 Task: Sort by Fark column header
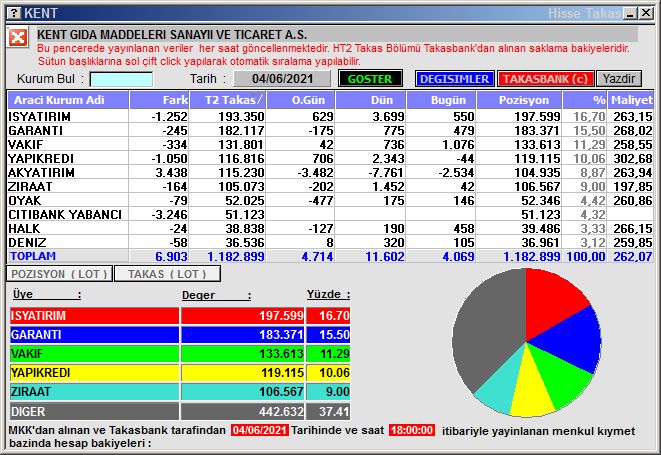coord(159,100)
